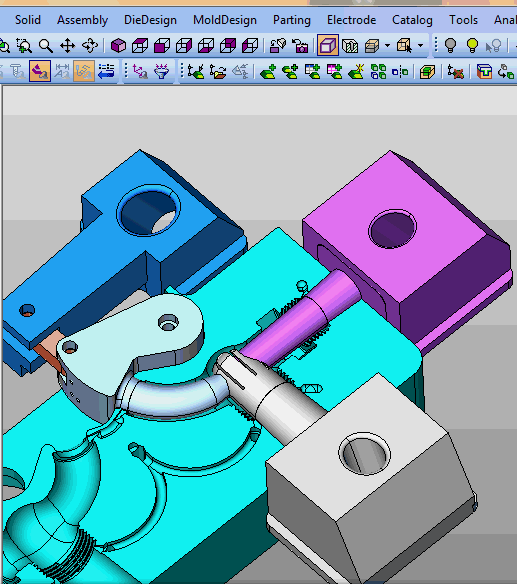Click the camera snapshot view icon
Screen dimensions: 517x584
tap(300, 46)
